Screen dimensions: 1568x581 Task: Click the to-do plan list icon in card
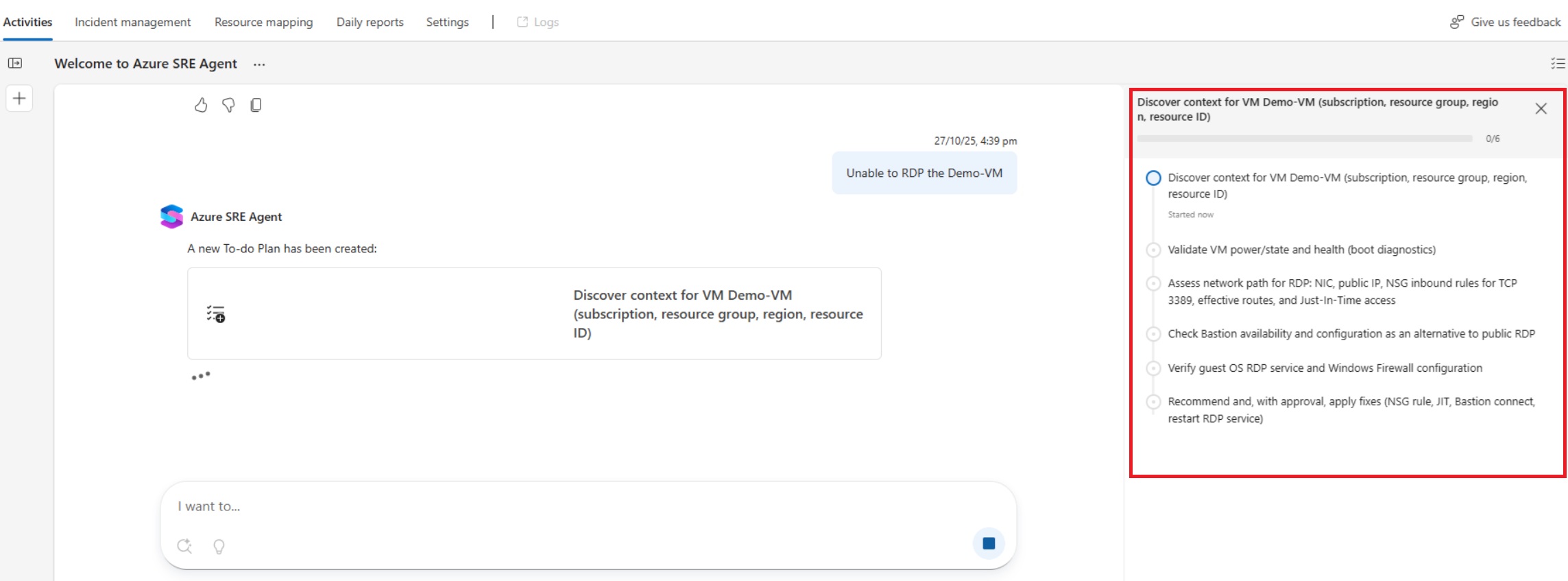[216, 314]
